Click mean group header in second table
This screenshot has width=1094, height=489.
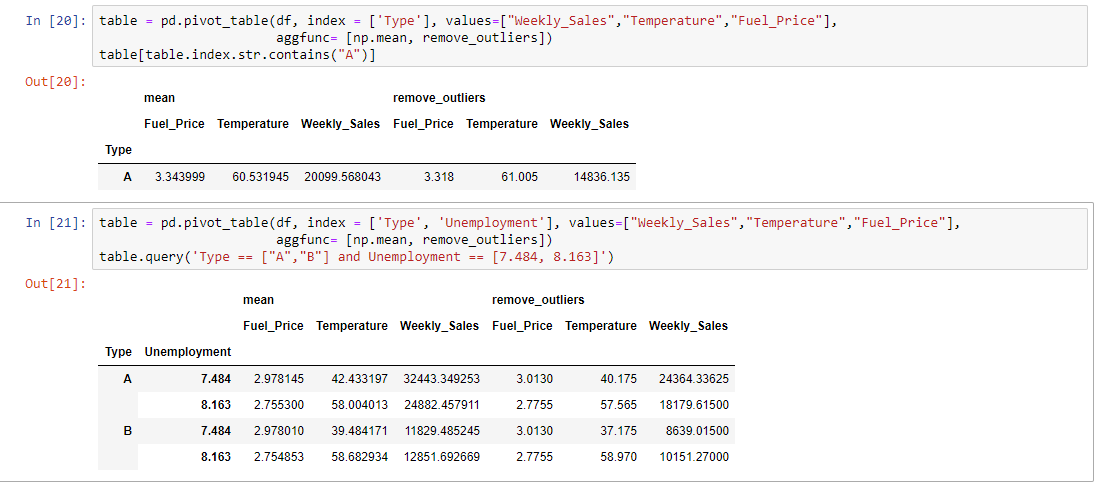click(x=258, y=300)
